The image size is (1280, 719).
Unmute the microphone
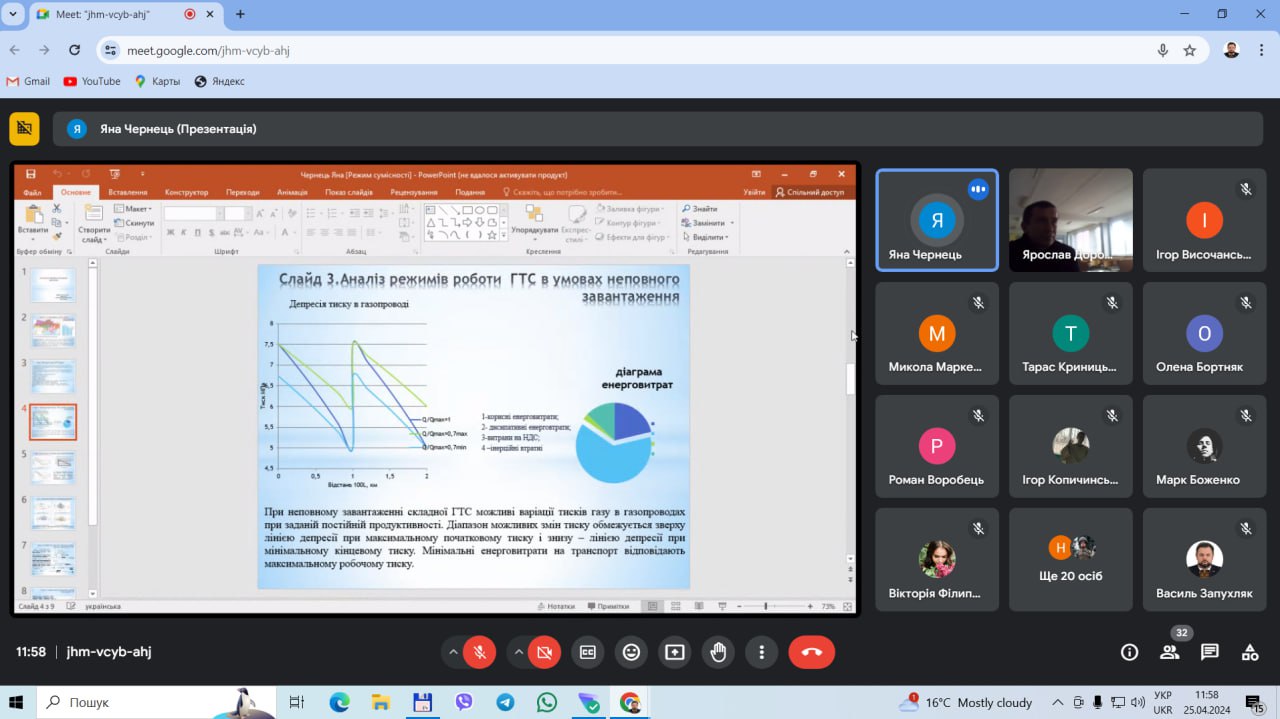click(x=480, y=652)
